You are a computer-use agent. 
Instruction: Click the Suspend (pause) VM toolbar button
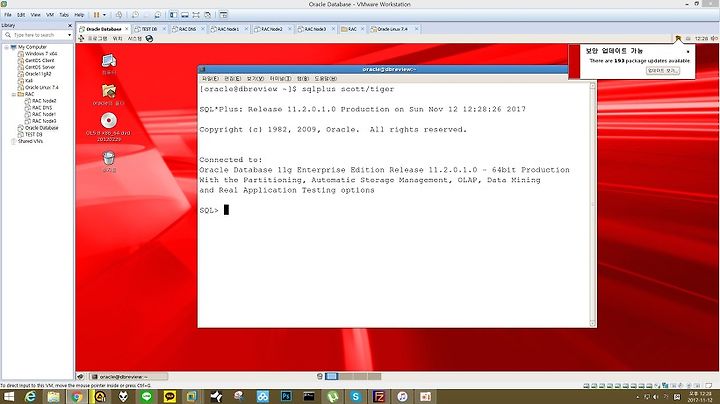96,15
